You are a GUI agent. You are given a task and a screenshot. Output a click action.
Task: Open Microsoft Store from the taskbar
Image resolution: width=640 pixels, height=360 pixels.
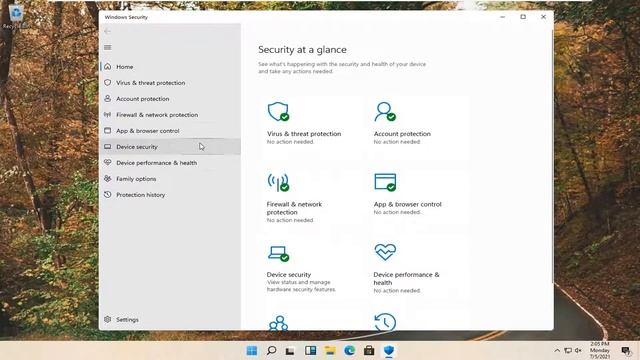pyautogui.click(x=369, y=351)
